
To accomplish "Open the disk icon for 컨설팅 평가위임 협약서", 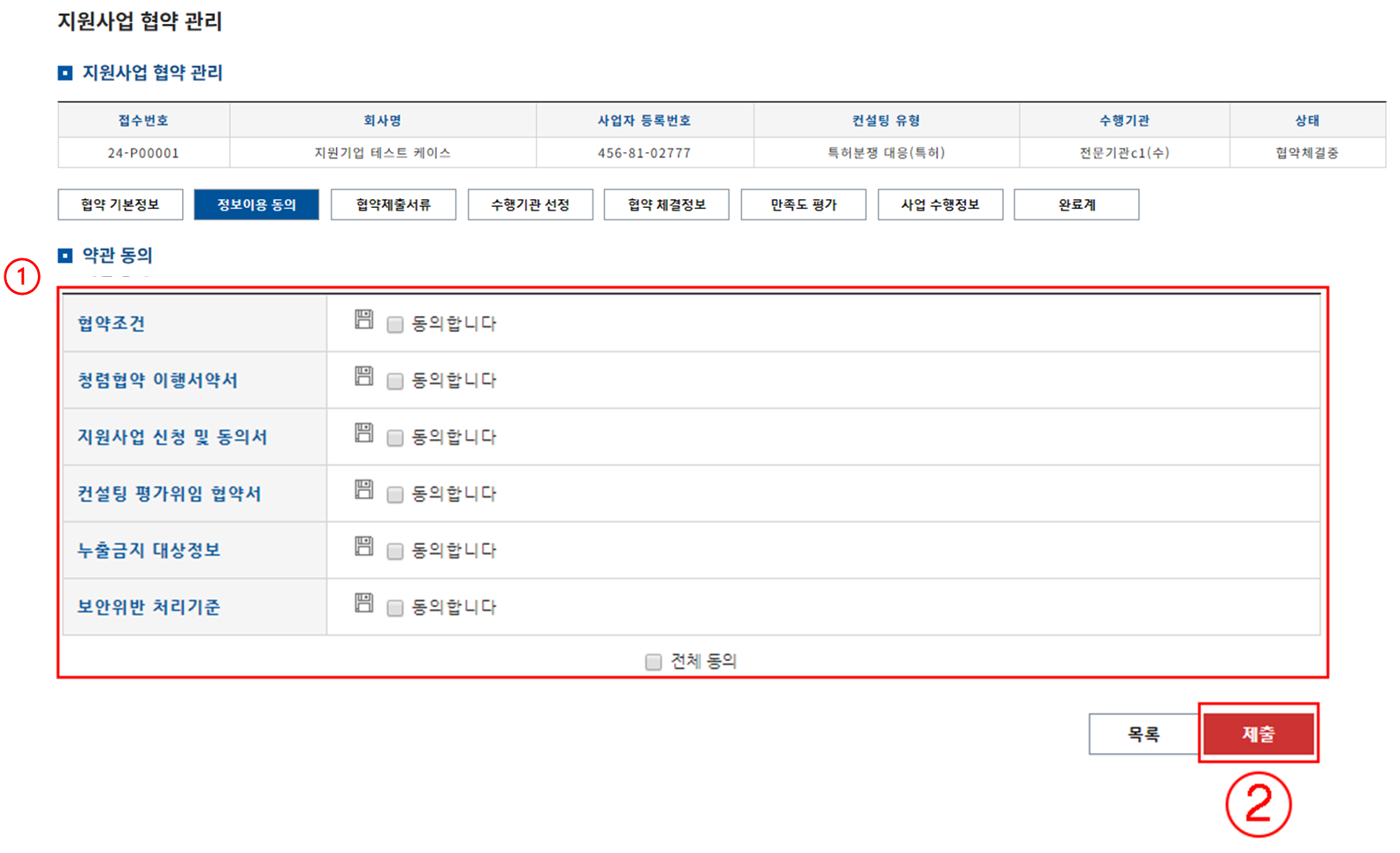I will coord(363,489).
